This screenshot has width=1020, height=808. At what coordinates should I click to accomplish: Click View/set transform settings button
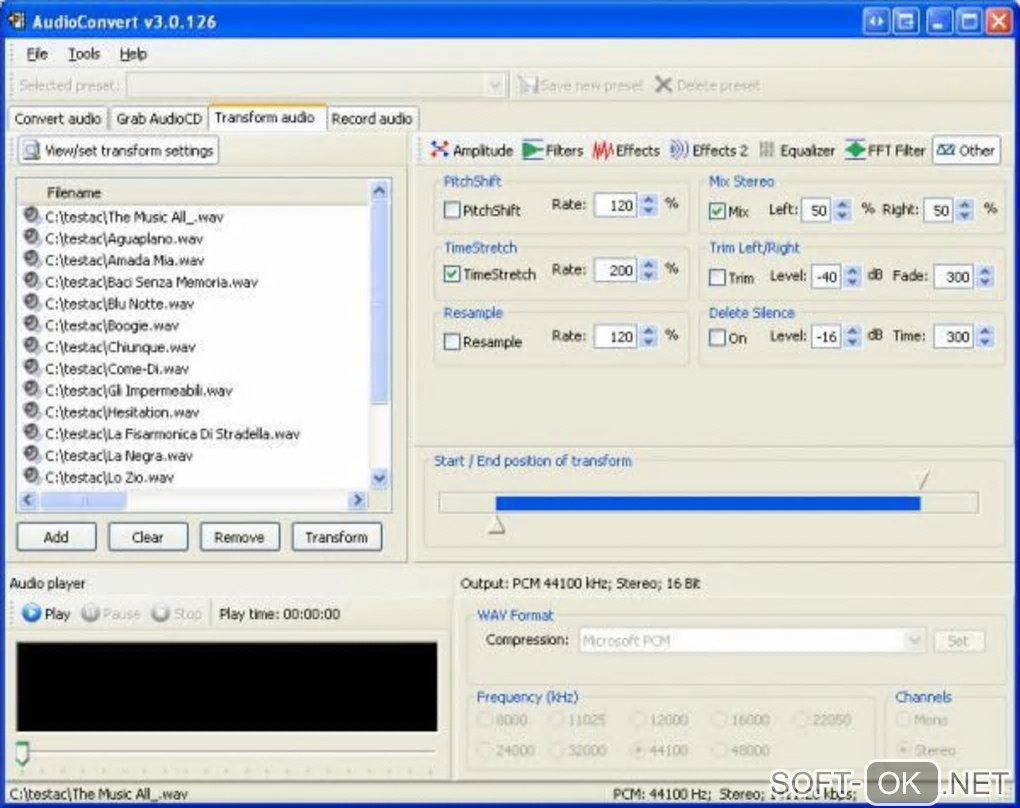point(118,150)
